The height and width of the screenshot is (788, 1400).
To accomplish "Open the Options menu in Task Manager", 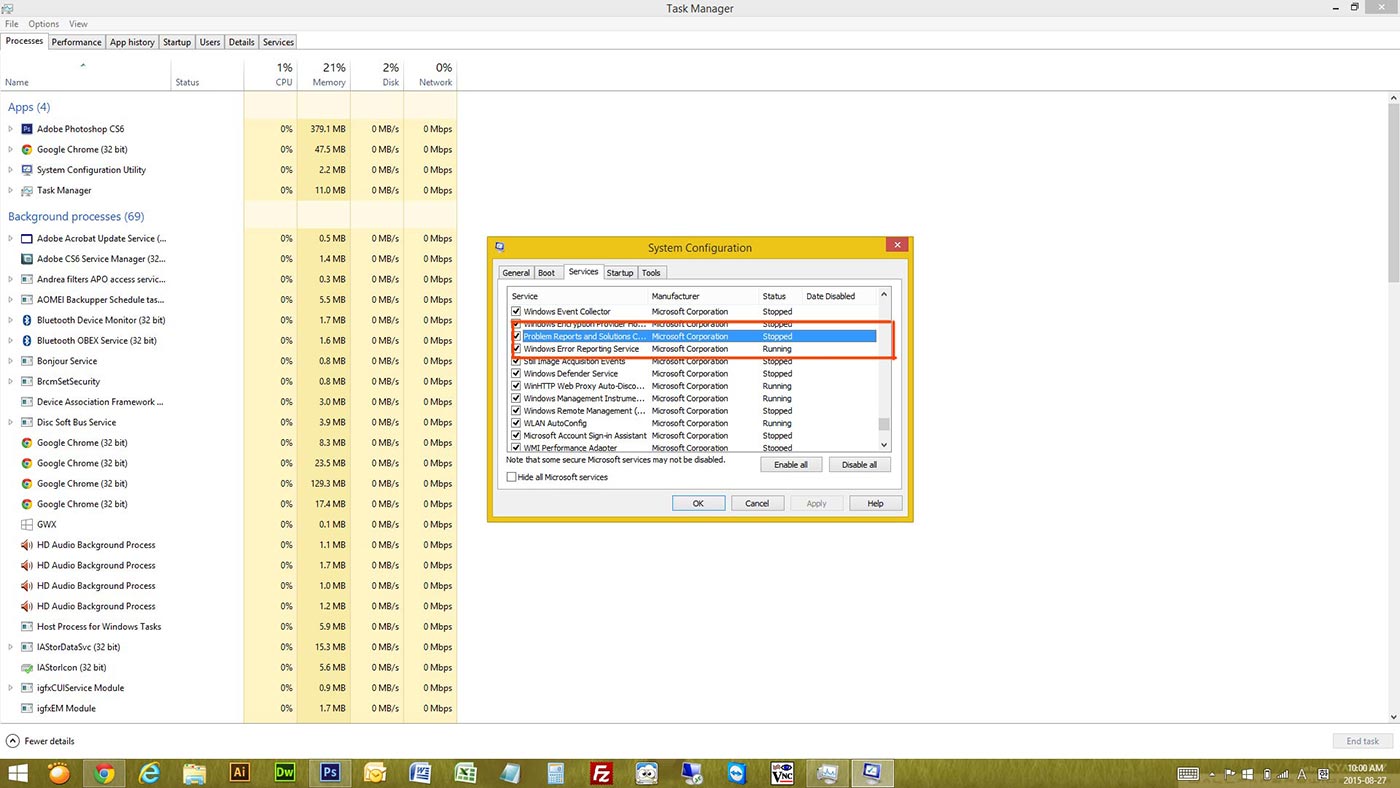I will [x=44, y=24].
